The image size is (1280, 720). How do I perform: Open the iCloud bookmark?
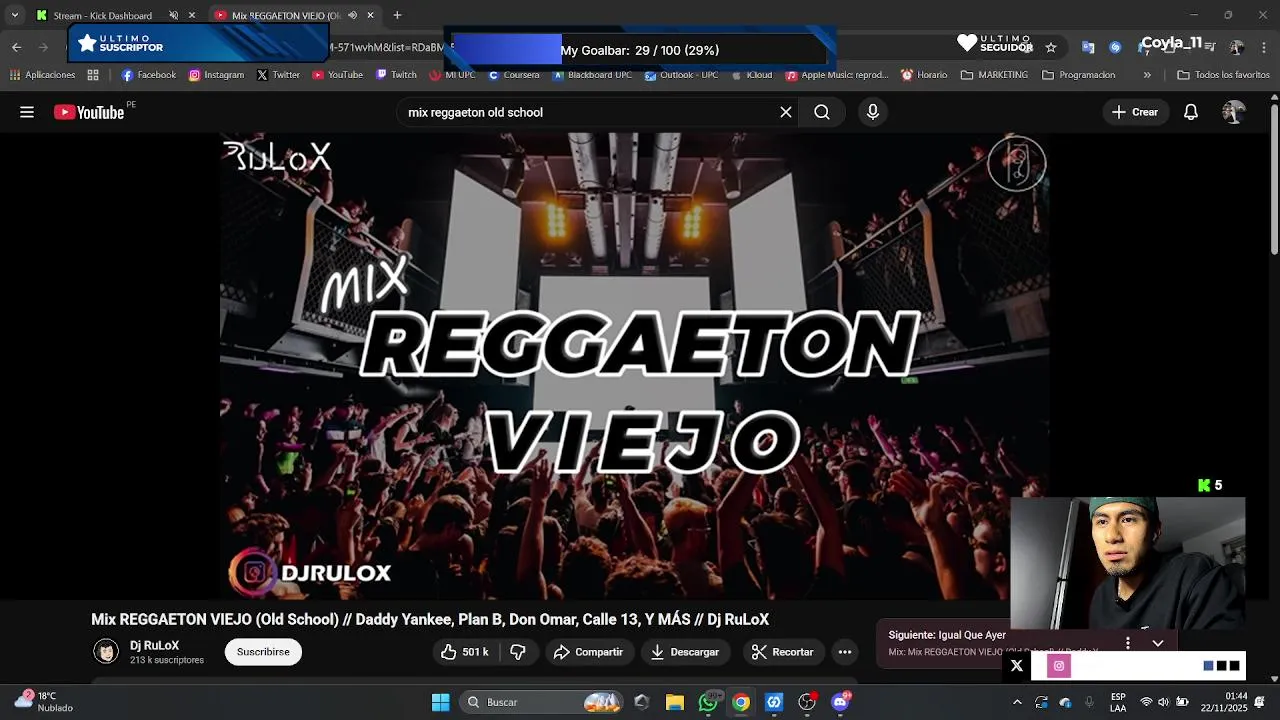pyautogui.click(x=752, y=75)
